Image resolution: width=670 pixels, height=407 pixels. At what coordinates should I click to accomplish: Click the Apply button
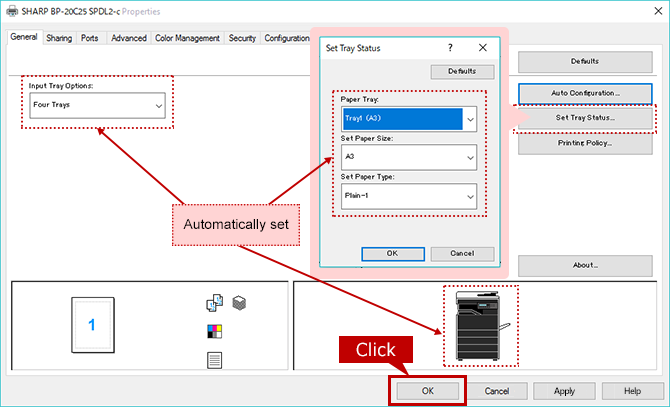[x=564, y=391]
